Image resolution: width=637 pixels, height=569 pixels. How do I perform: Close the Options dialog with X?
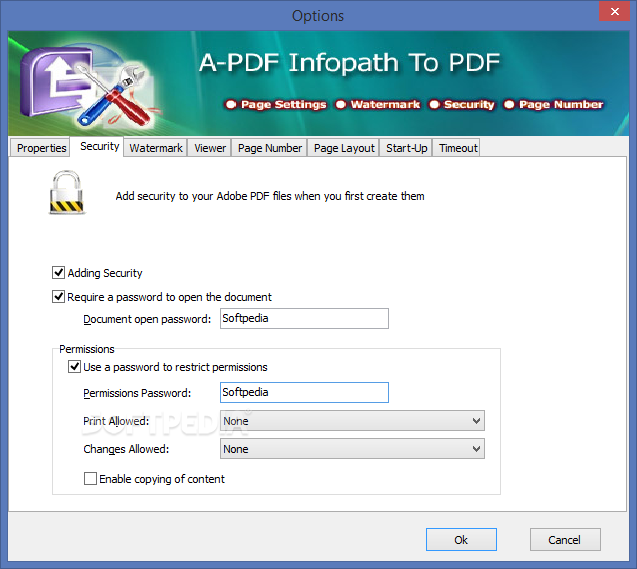615,11
